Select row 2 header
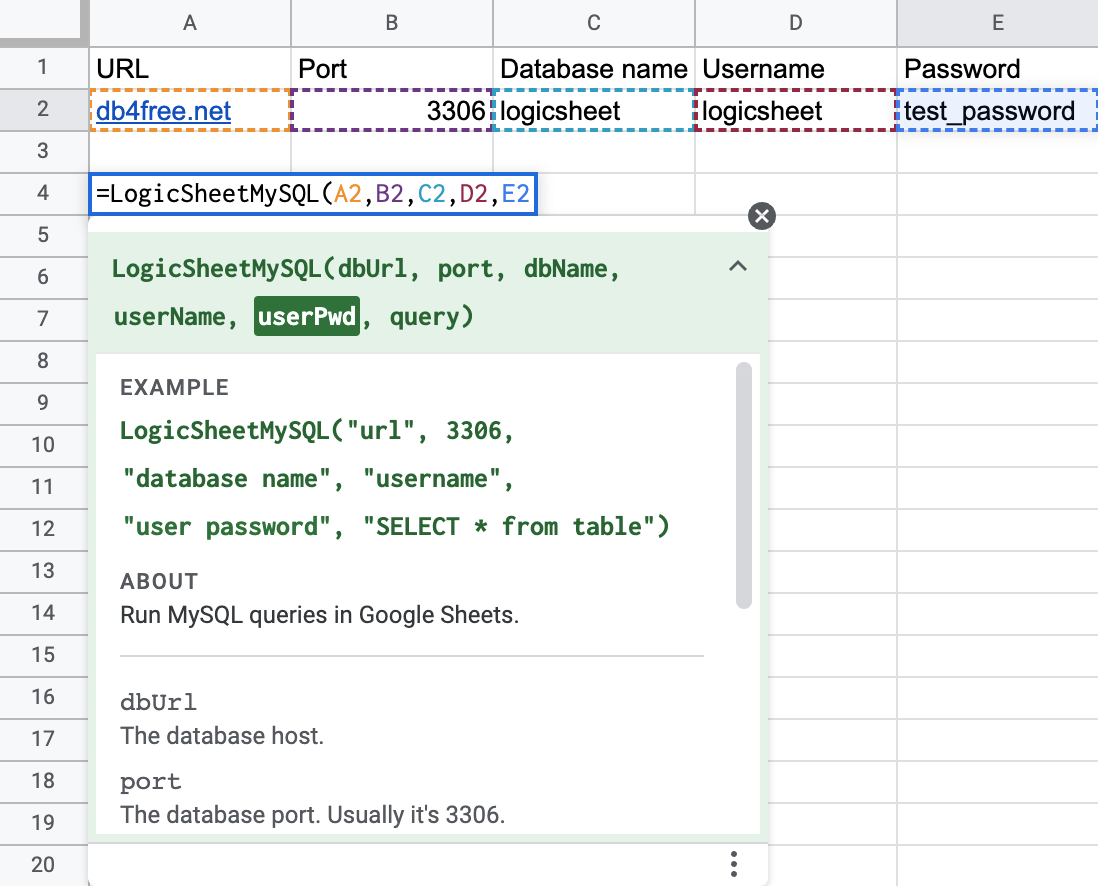The image size is (1098, 886). click(42, 109)
